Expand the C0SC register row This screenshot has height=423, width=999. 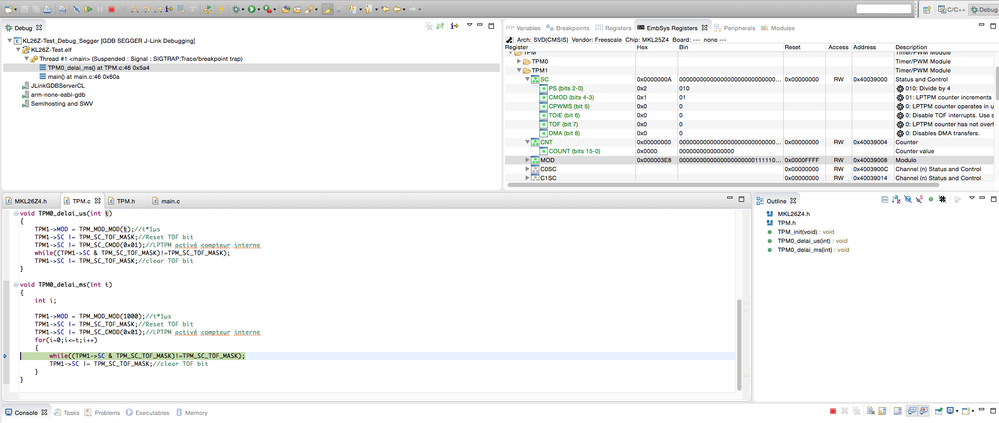coord(528,169)
